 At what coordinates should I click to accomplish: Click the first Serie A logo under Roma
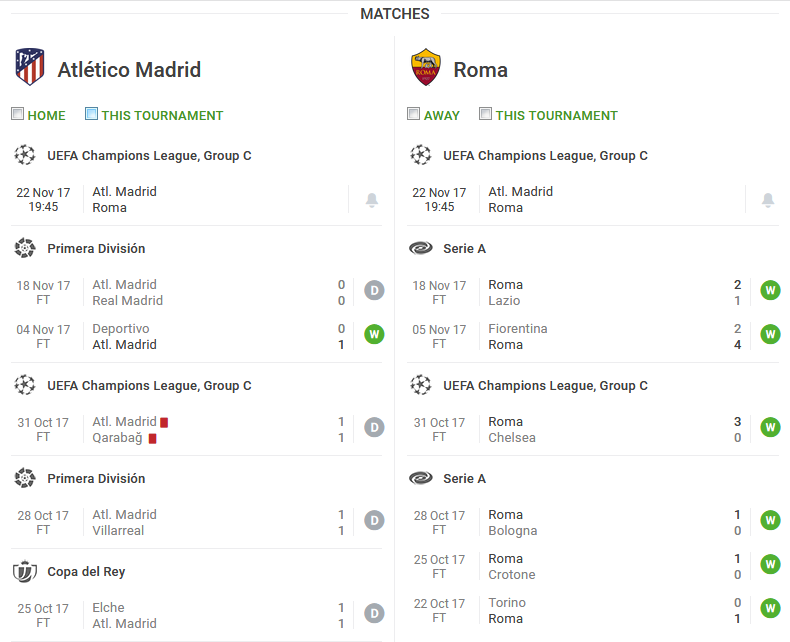(x=421, y=248)
